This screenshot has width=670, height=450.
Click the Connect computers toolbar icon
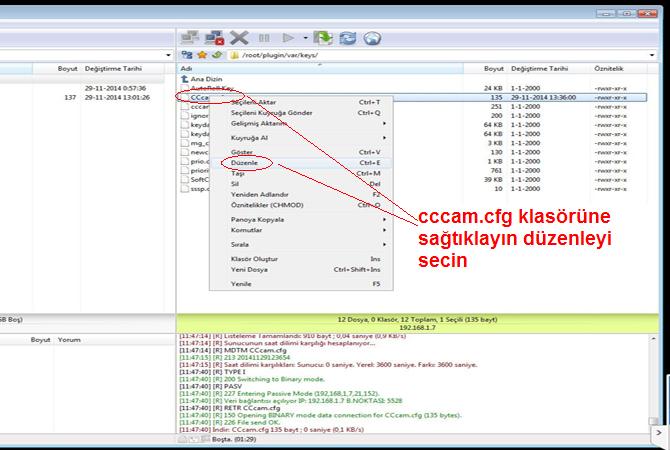tap(189, 38)
